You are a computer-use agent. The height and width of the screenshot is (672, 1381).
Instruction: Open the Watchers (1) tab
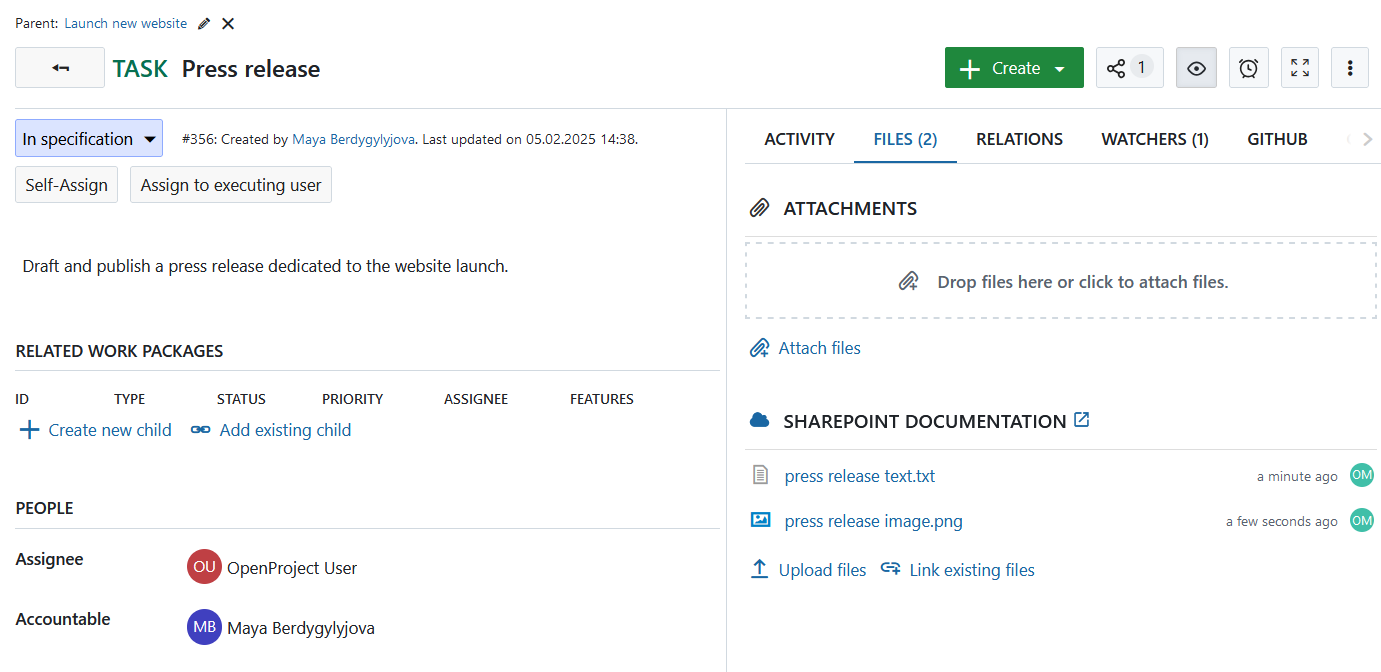tap(1154, 139)
